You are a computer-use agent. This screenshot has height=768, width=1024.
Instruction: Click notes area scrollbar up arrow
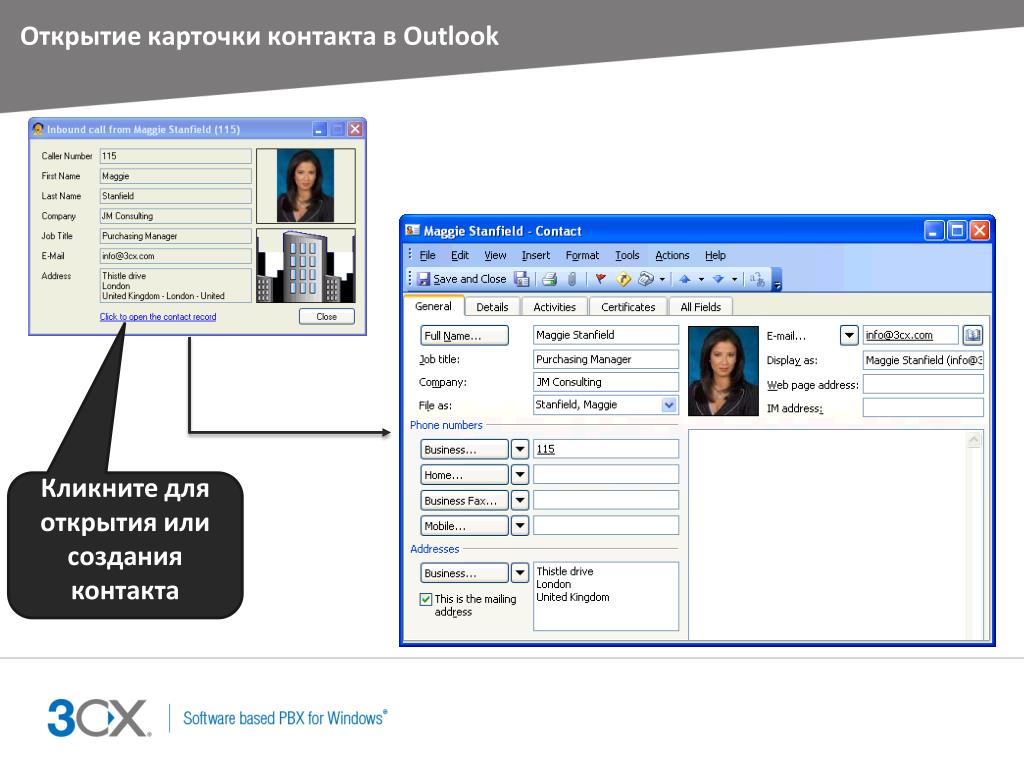[x=974, y=440]
